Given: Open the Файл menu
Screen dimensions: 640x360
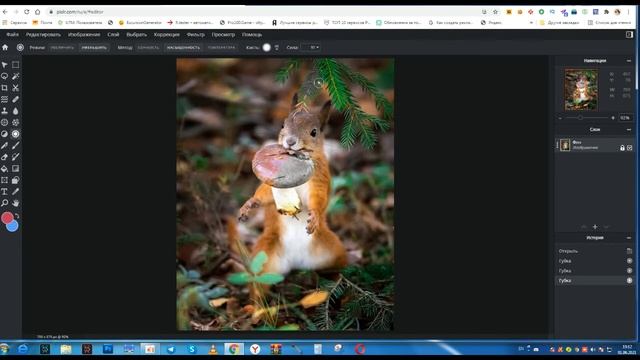Looking at the screenshot, I should 12,35.
